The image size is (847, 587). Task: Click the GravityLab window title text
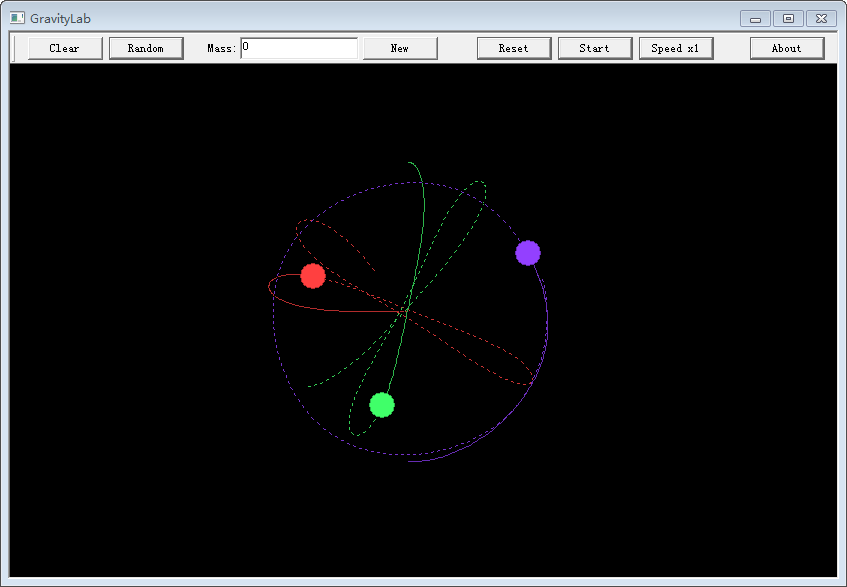pos(60,18)
